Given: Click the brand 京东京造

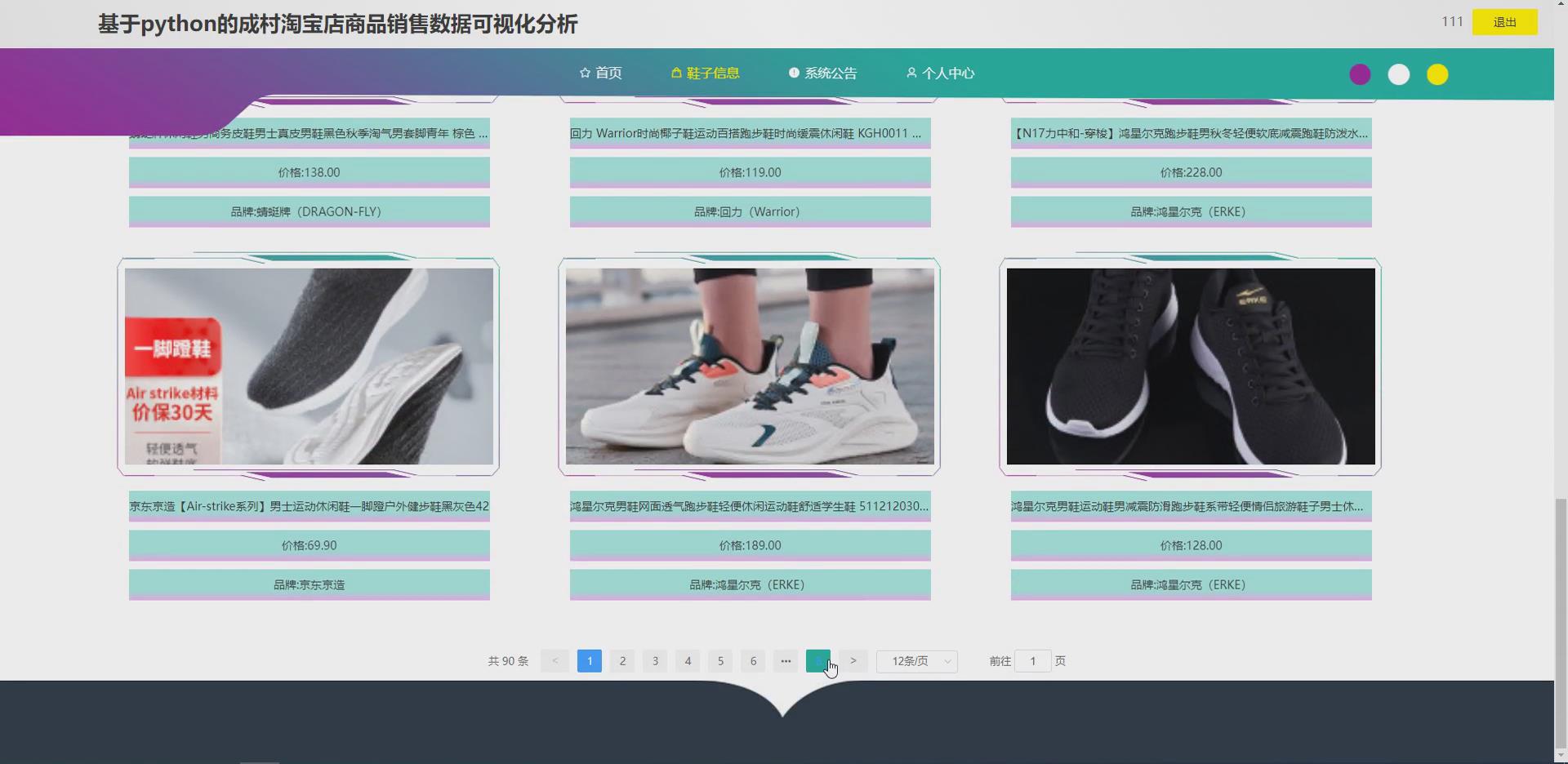Looking at the screenshot, I should [x=310, y=584].
